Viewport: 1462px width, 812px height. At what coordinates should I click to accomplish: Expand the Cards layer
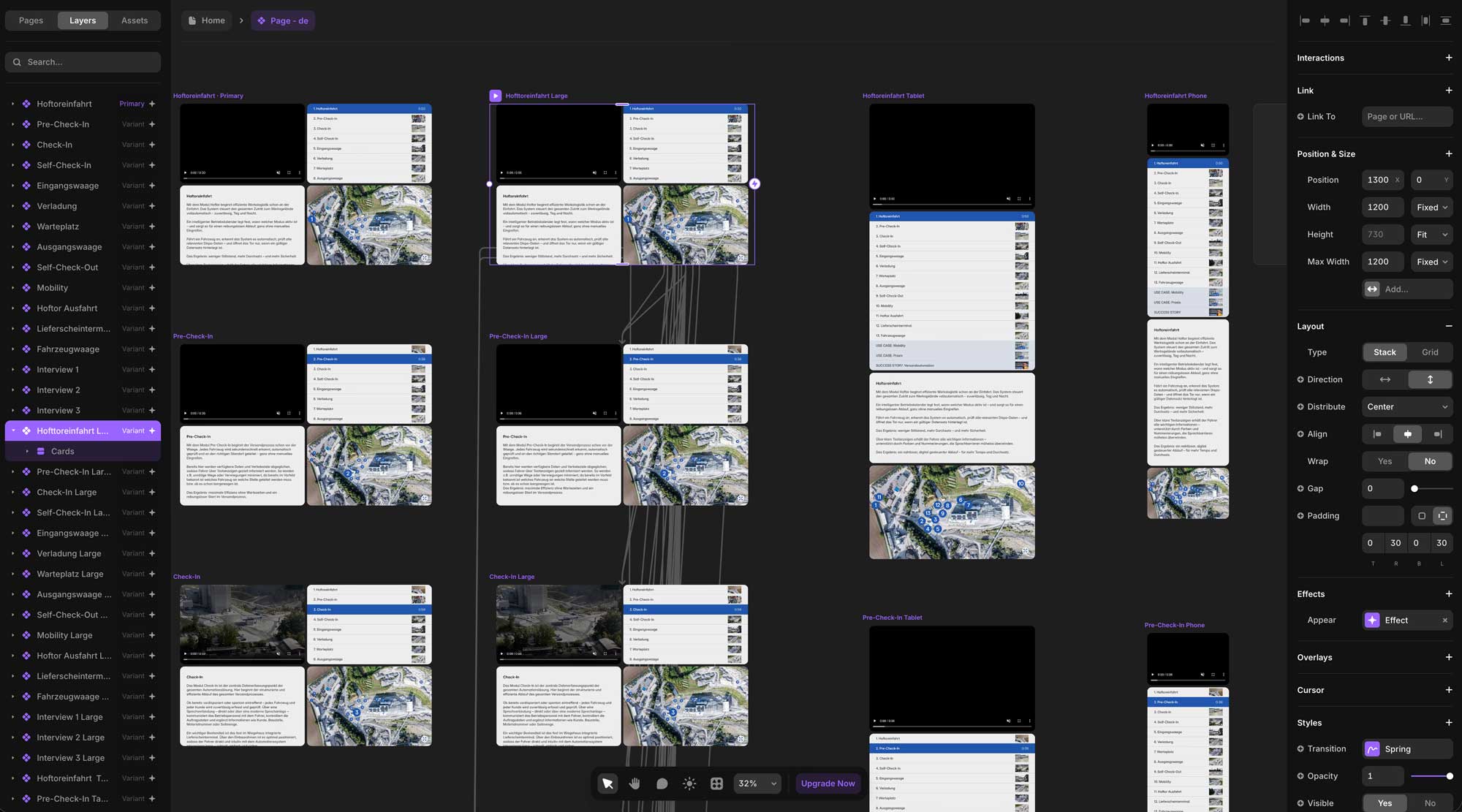pyautogui.click(x=27, y=452)
